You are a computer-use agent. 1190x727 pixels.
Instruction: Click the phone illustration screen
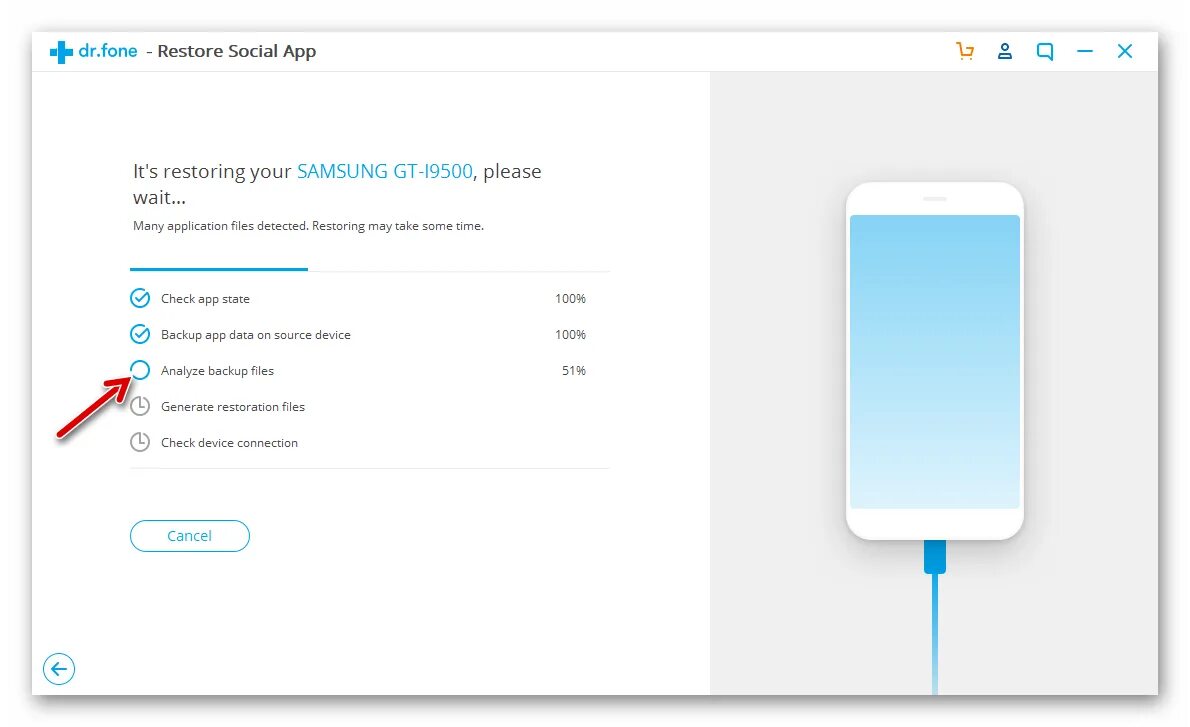pos(934,361)
